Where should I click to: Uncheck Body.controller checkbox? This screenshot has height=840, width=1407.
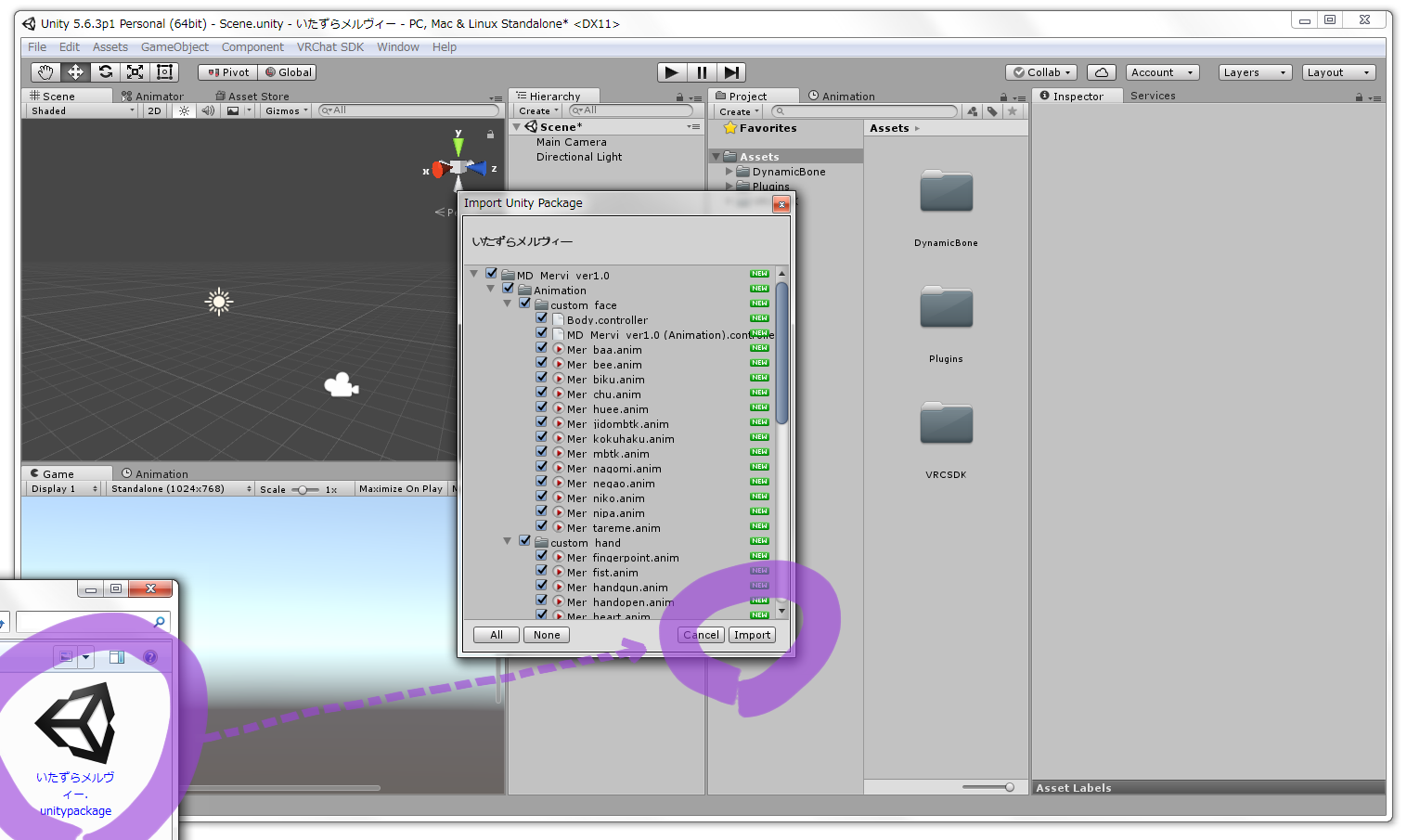click(542, 318)
